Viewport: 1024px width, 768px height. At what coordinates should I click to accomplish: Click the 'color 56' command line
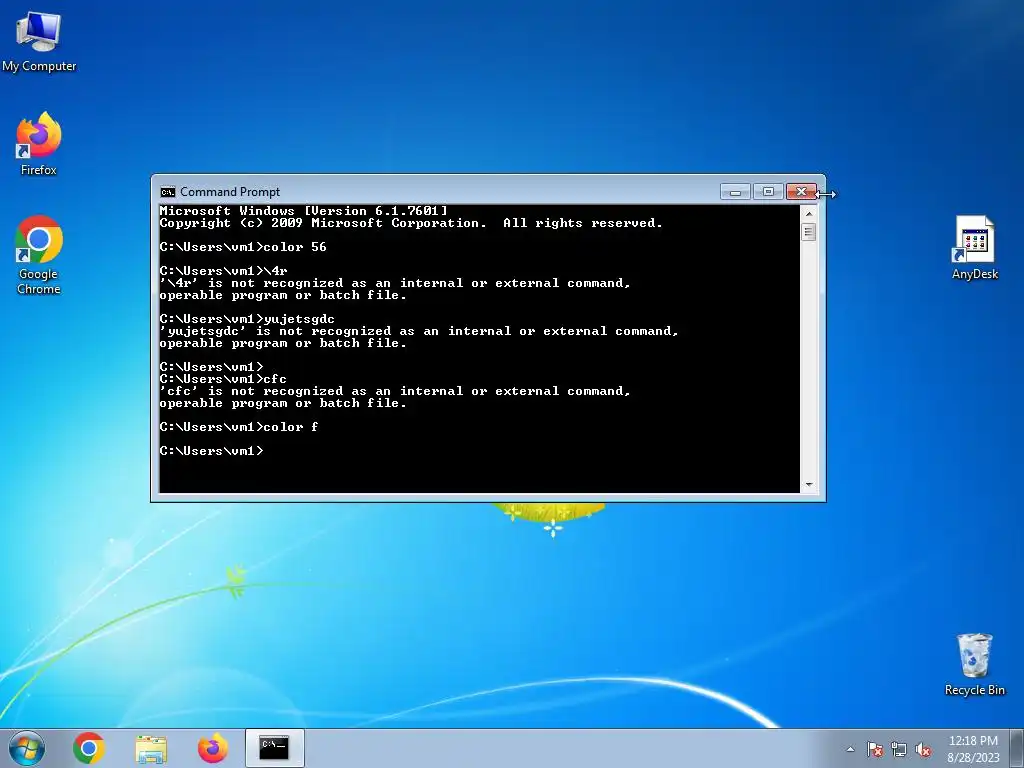[243, 247]
